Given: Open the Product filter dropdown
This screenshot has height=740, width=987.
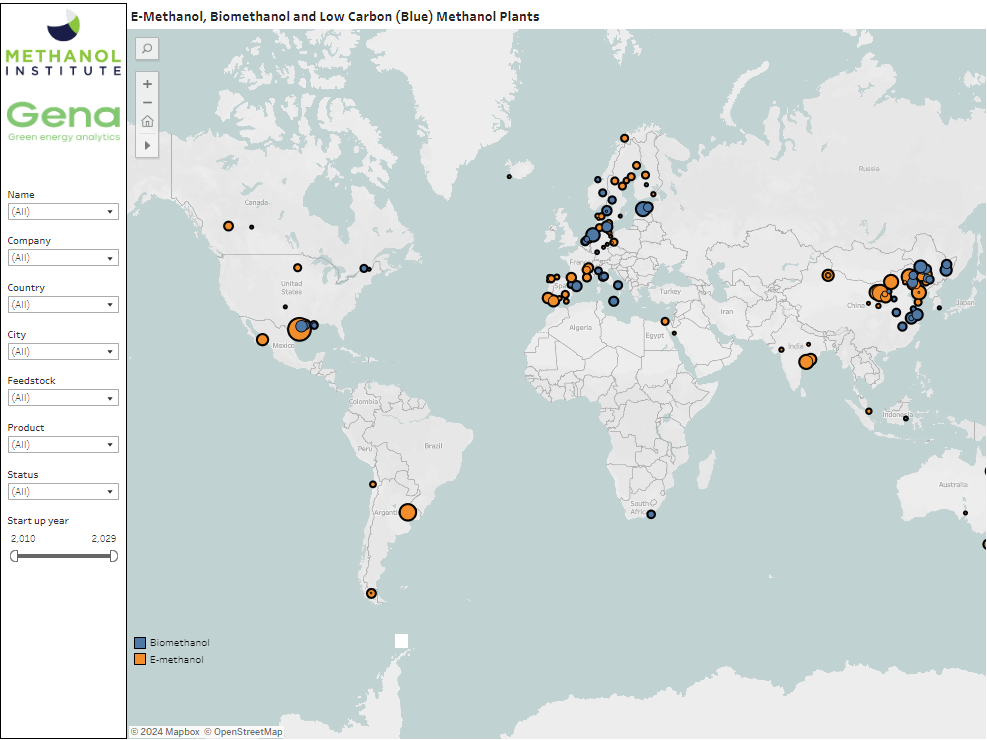Looking at the screenshot, I should (x=63, y=444).
